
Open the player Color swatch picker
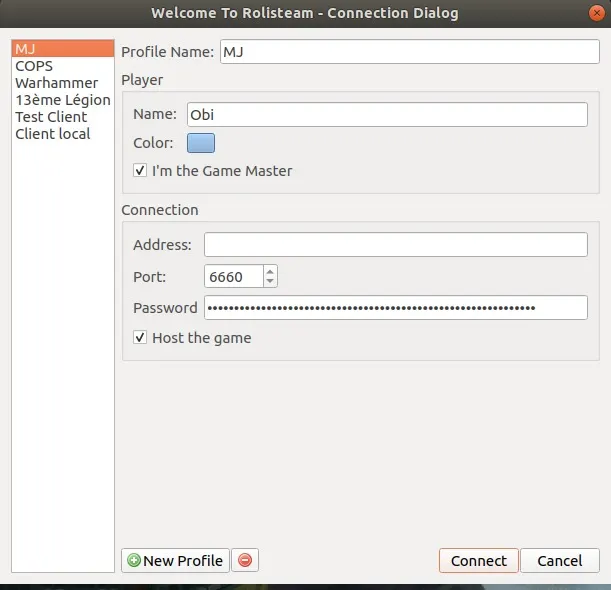pyautogui.click(x=201, y=143)
